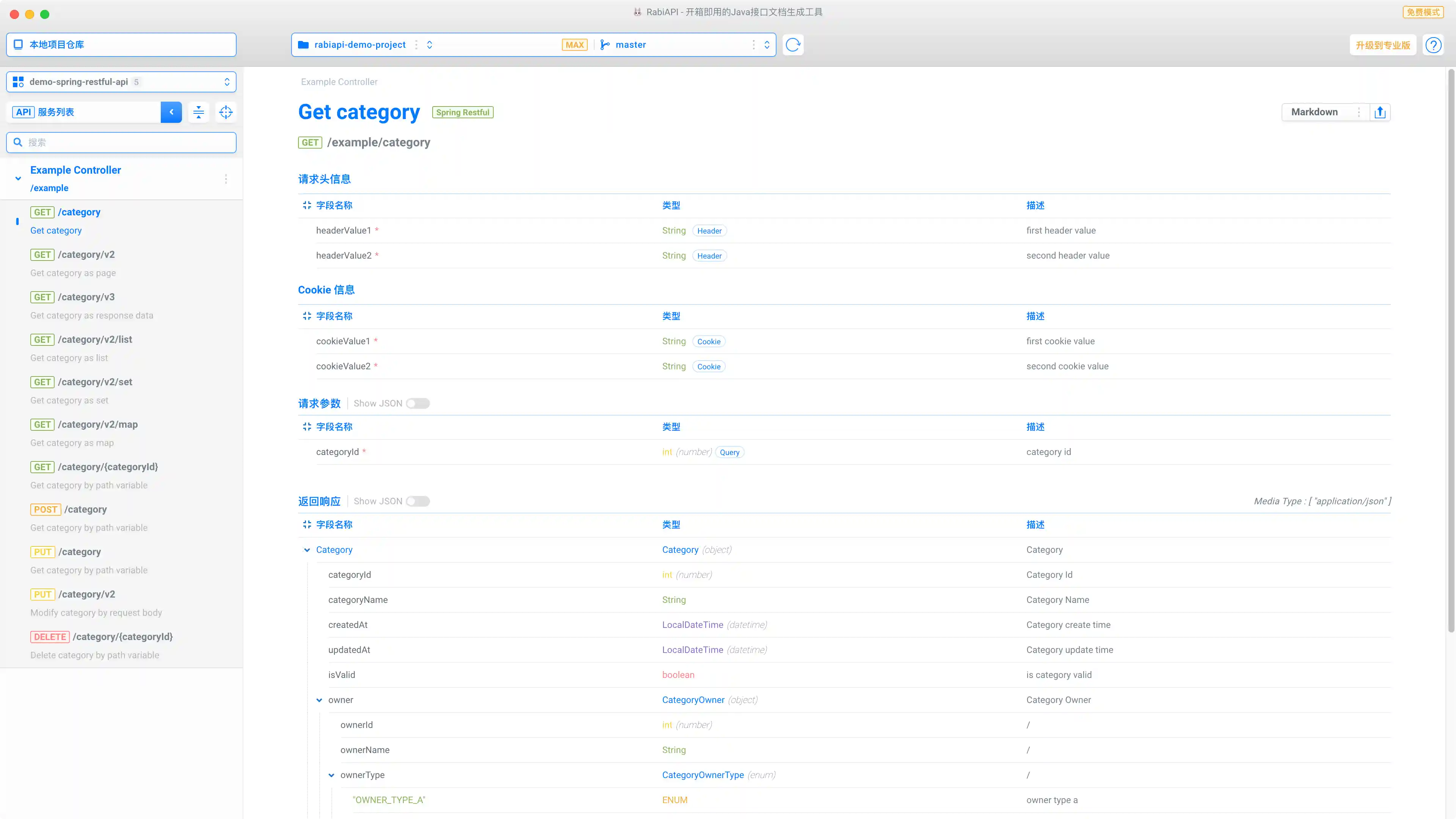The image size is (1456, 819).
Task: Collapse the Category response object
Action: coord(307,550)
